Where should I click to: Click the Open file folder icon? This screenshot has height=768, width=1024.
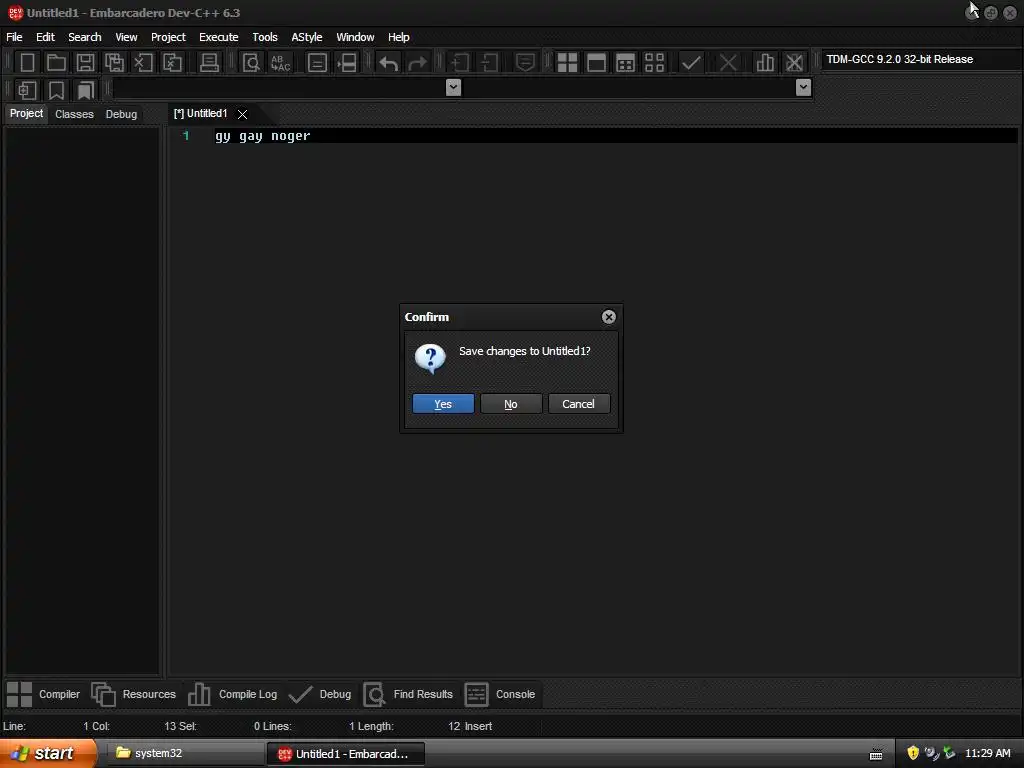tap(56, 63)
